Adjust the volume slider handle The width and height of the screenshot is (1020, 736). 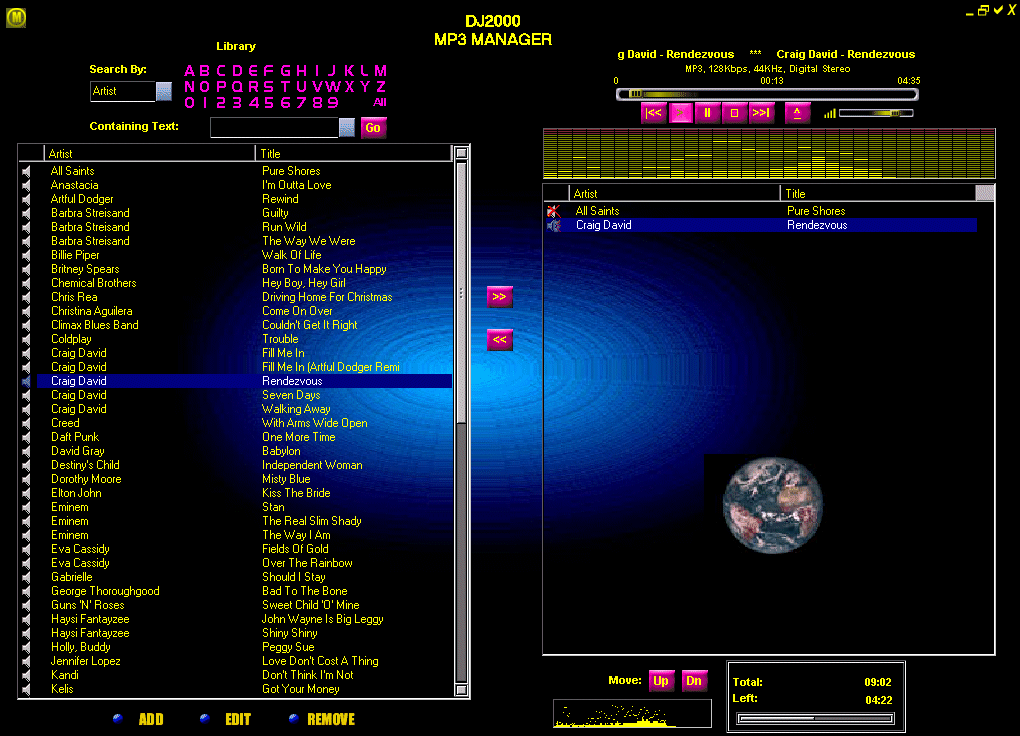pyautogui.click(x=895, y=113)
